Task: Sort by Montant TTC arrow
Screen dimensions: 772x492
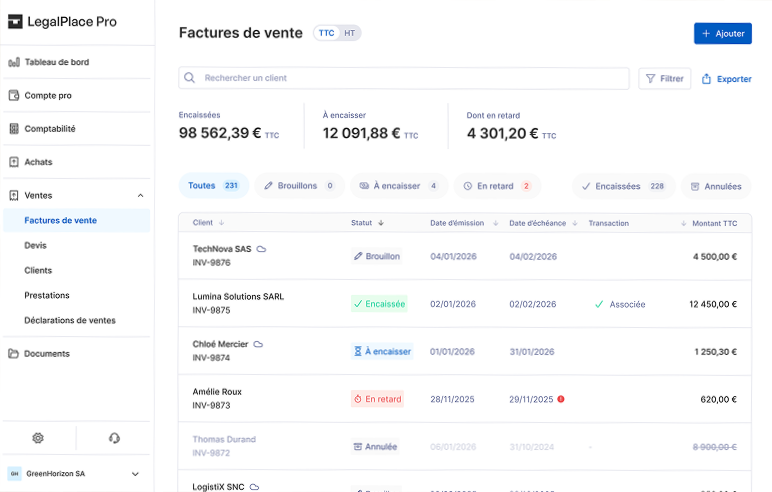Action: tap(683, 224)
